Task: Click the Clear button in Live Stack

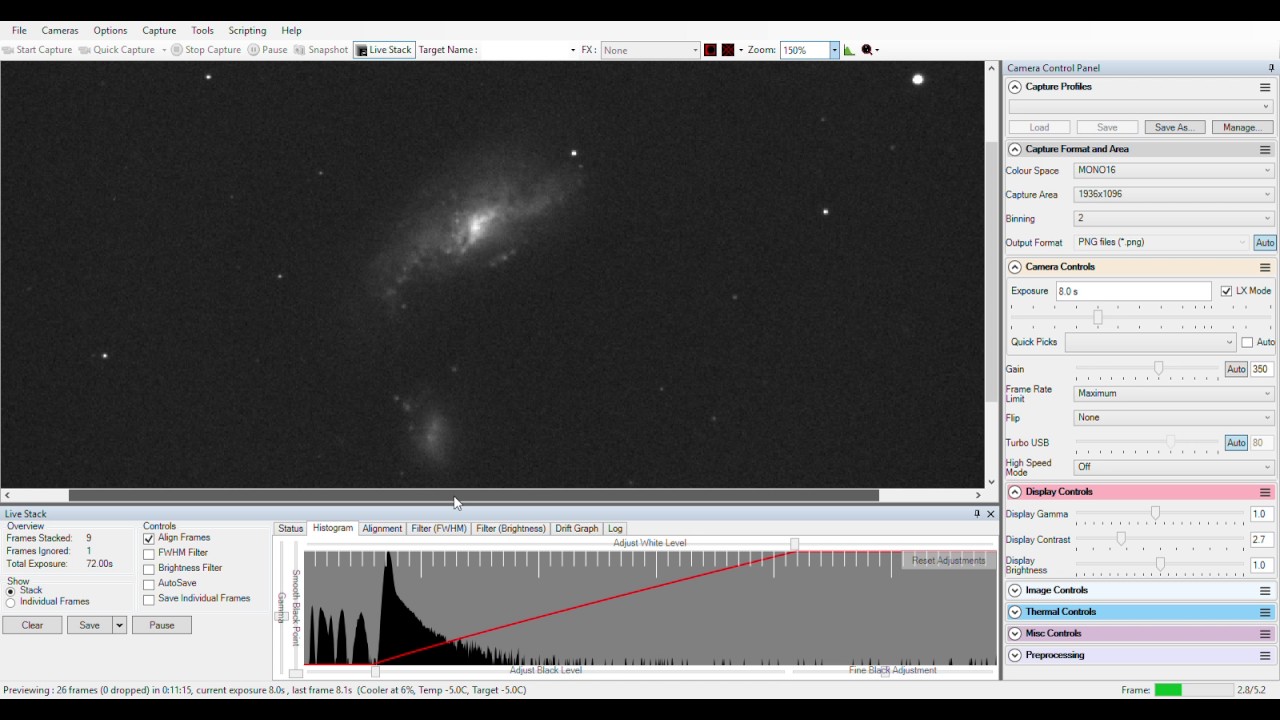Action: click(x=32, y=626)
